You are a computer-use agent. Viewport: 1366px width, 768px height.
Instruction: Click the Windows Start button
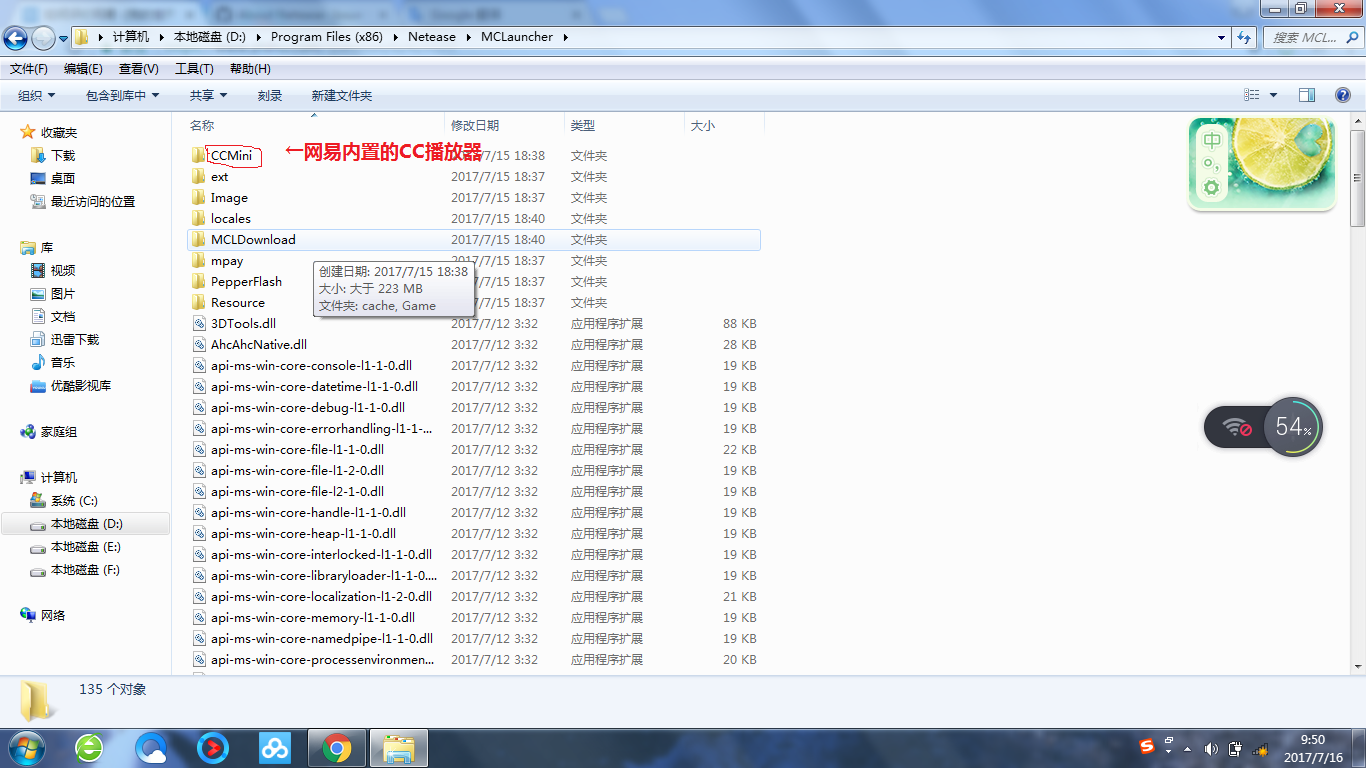click(x=25, y=748)
